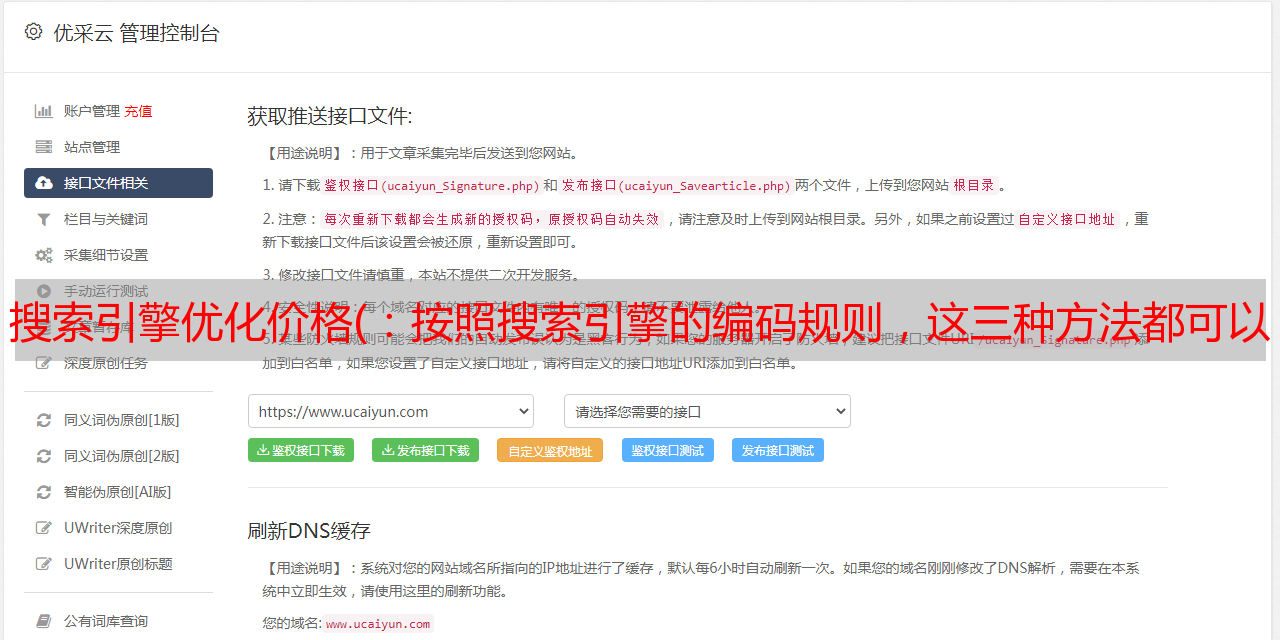Click the 发布接口(ucaiyun_Savearticle.php) code text
The image size is (1280, 640).
pyautogui.click(x=676, y=186)
